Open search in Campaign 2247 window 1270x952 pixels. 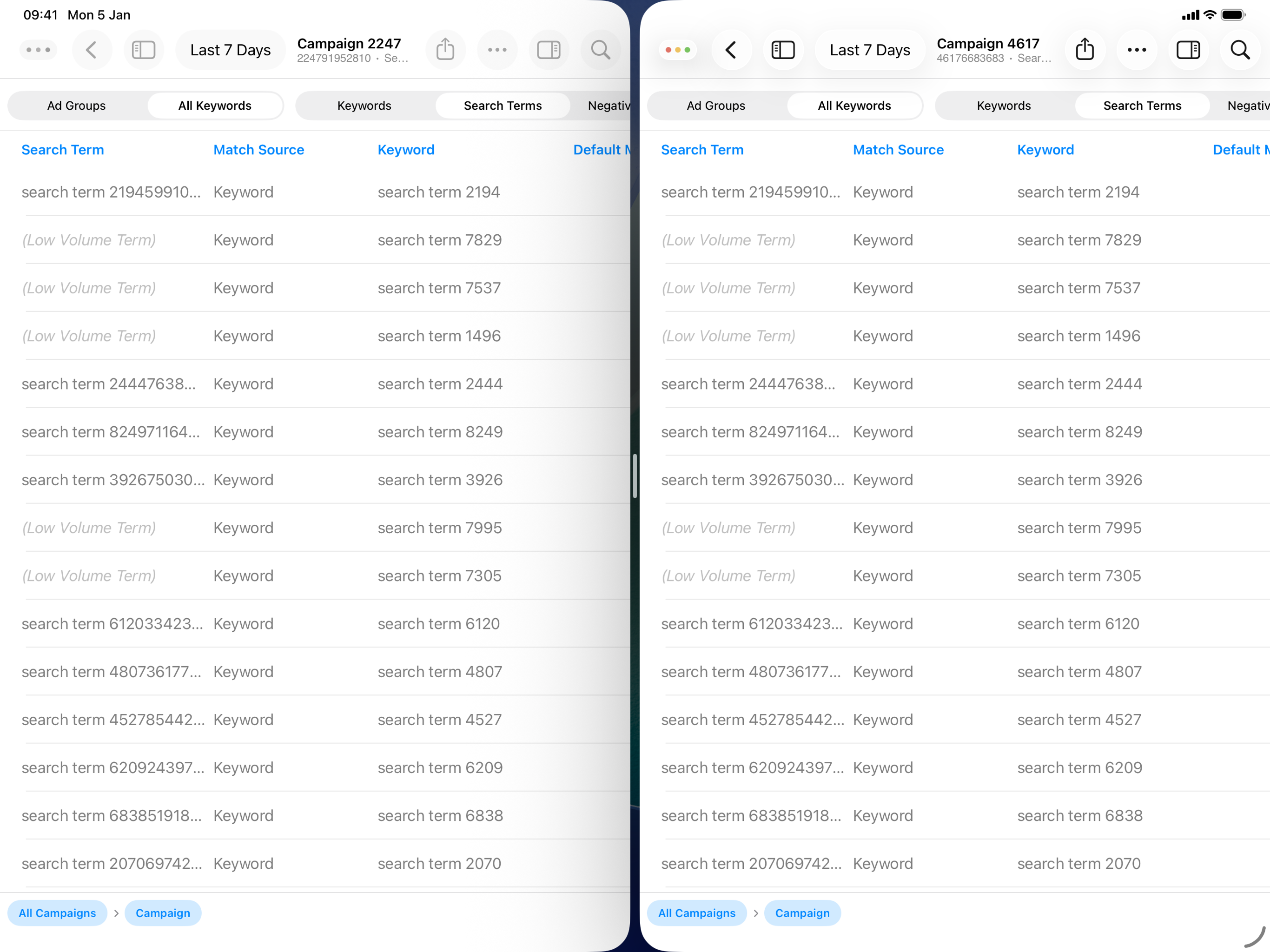(600, 50)
